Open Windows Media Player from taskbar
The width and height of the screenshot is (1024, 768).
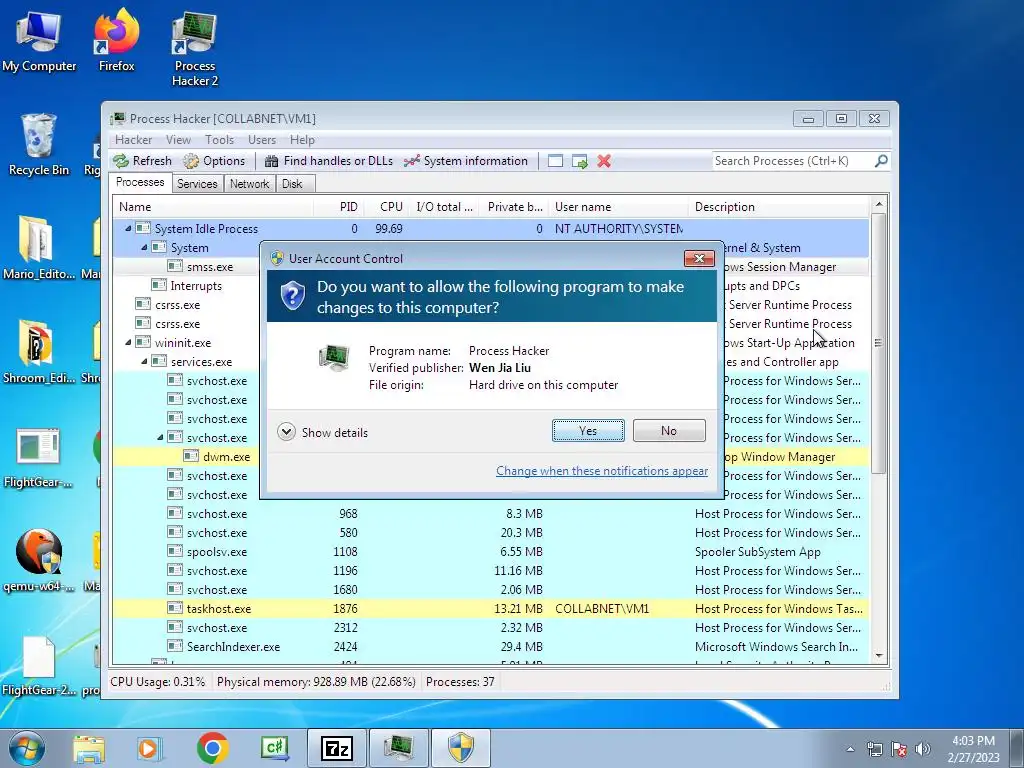[x=150, y=748]
